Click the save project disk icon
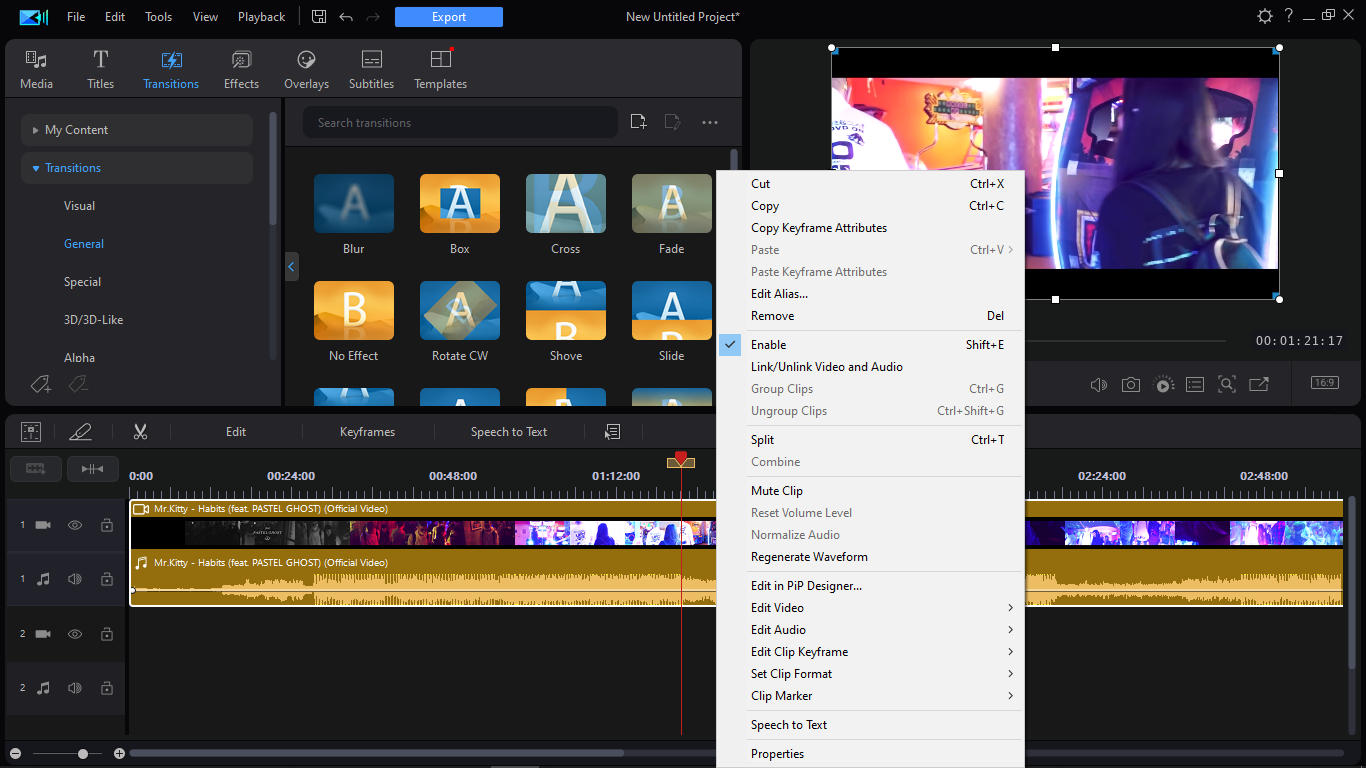The width and height of the screenshot is (1366, 768). coord(319,17)
